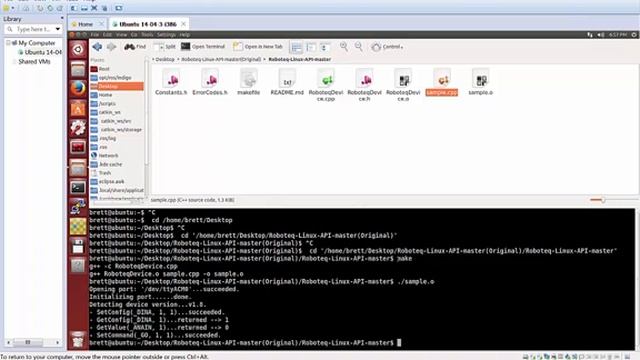Select the makefile icon

tap(249, 82)
